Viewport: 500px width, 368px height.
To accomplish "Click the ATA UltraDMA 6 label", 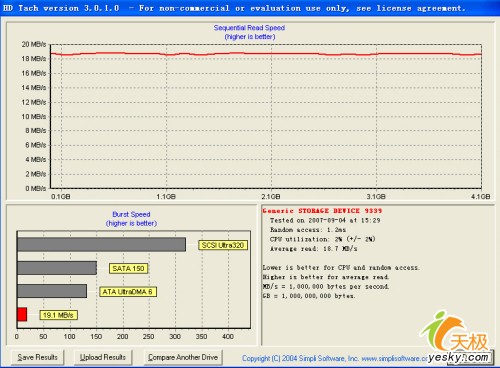I will (x=128, y=292).
